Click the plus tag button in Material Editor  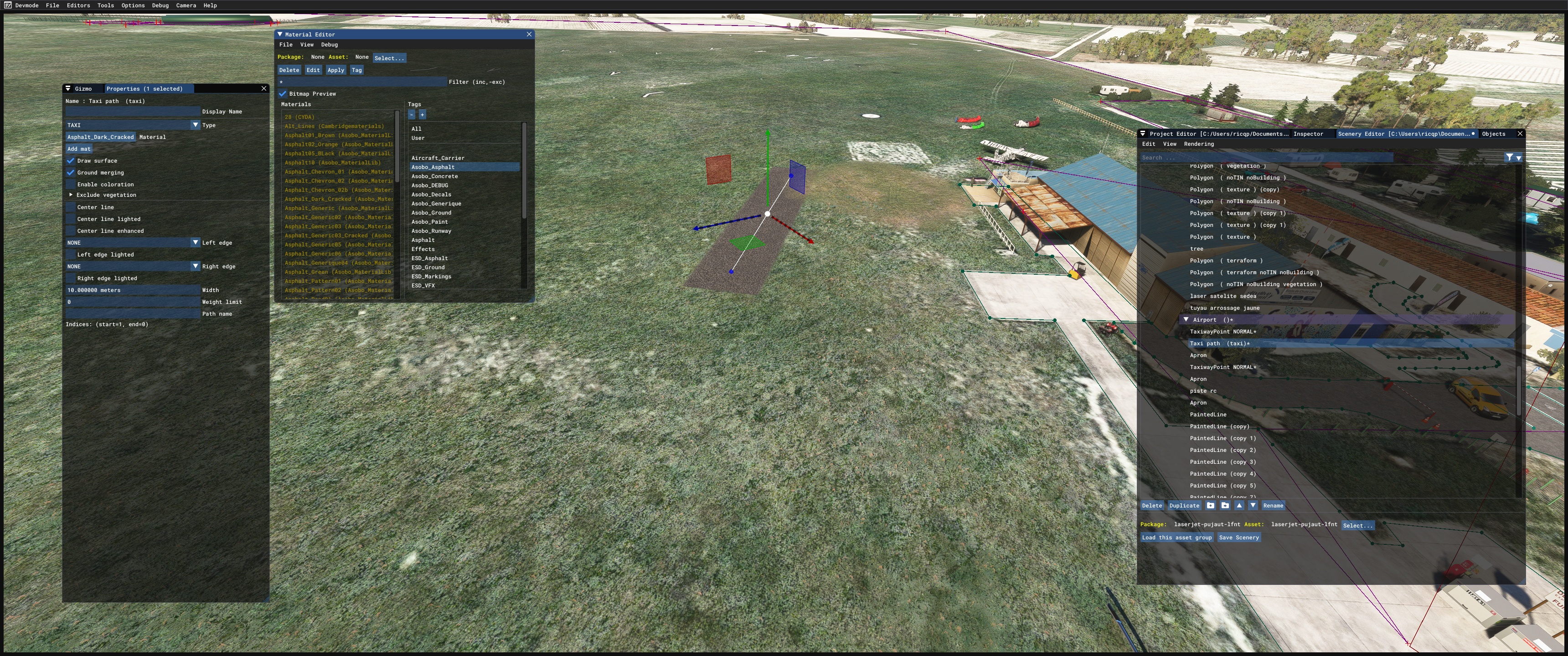click(423, 114)
